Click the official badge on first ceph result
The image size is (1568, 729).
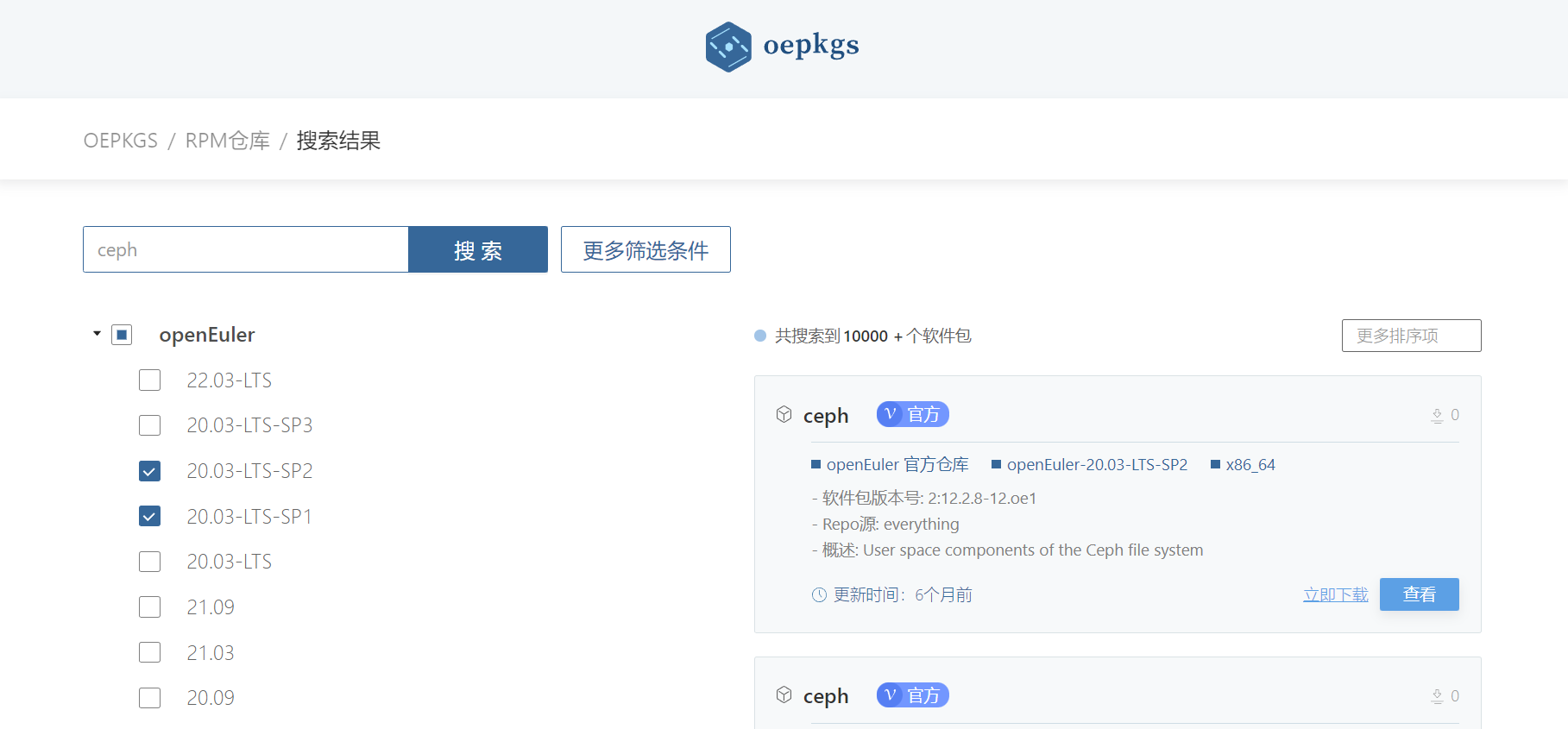(x=912, y=415)
